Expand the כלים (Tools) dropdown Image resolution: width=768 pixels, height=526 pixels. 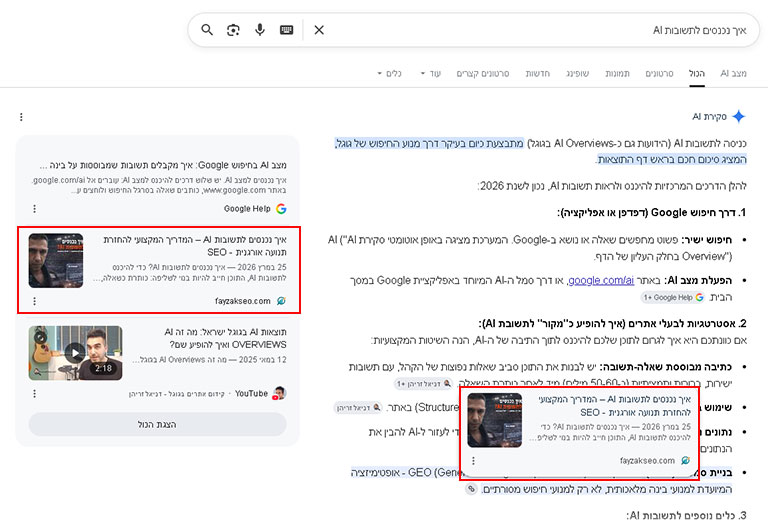pos(389,73)
